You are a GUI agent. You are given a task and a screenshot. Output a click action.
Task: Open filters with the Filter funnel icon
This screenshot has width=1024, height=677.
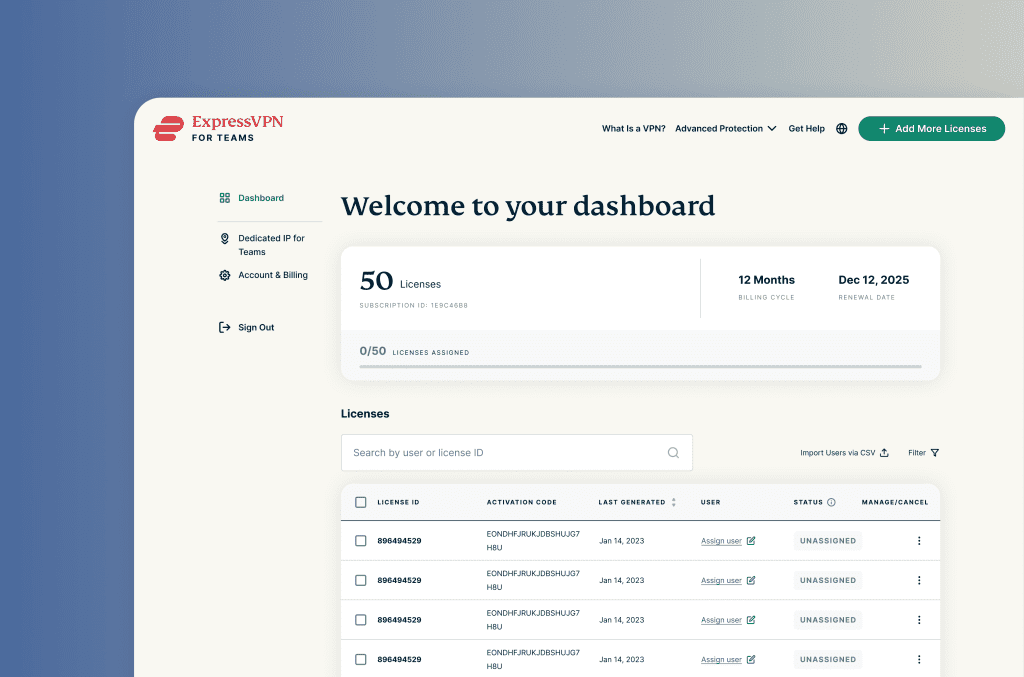point(936,452)
